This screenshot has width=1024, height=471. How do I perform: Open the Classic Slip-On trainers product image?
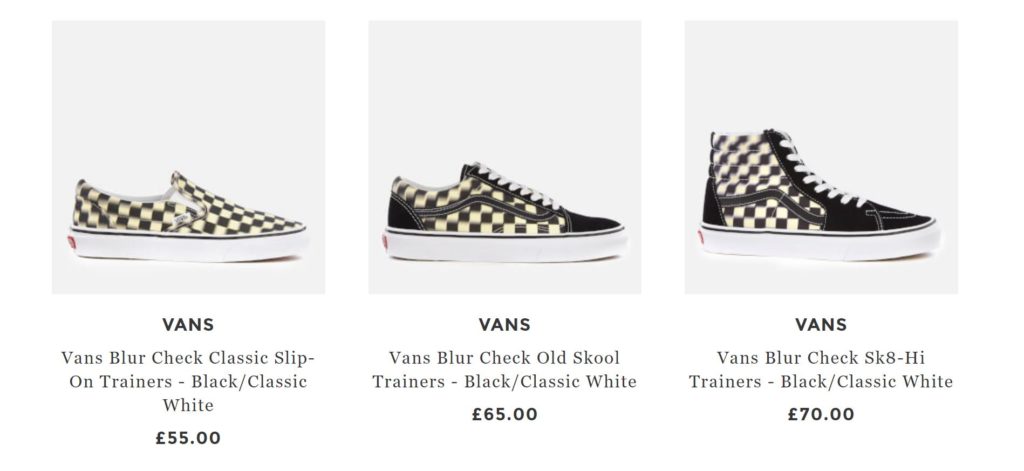188,157
